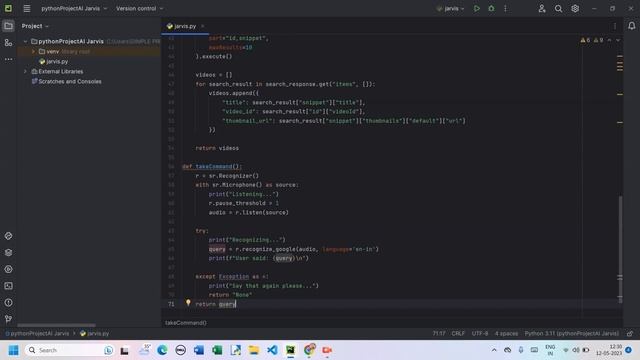Open PyCharm from taskbar
Screen dimensions: 640x360
tap(291, 350)
